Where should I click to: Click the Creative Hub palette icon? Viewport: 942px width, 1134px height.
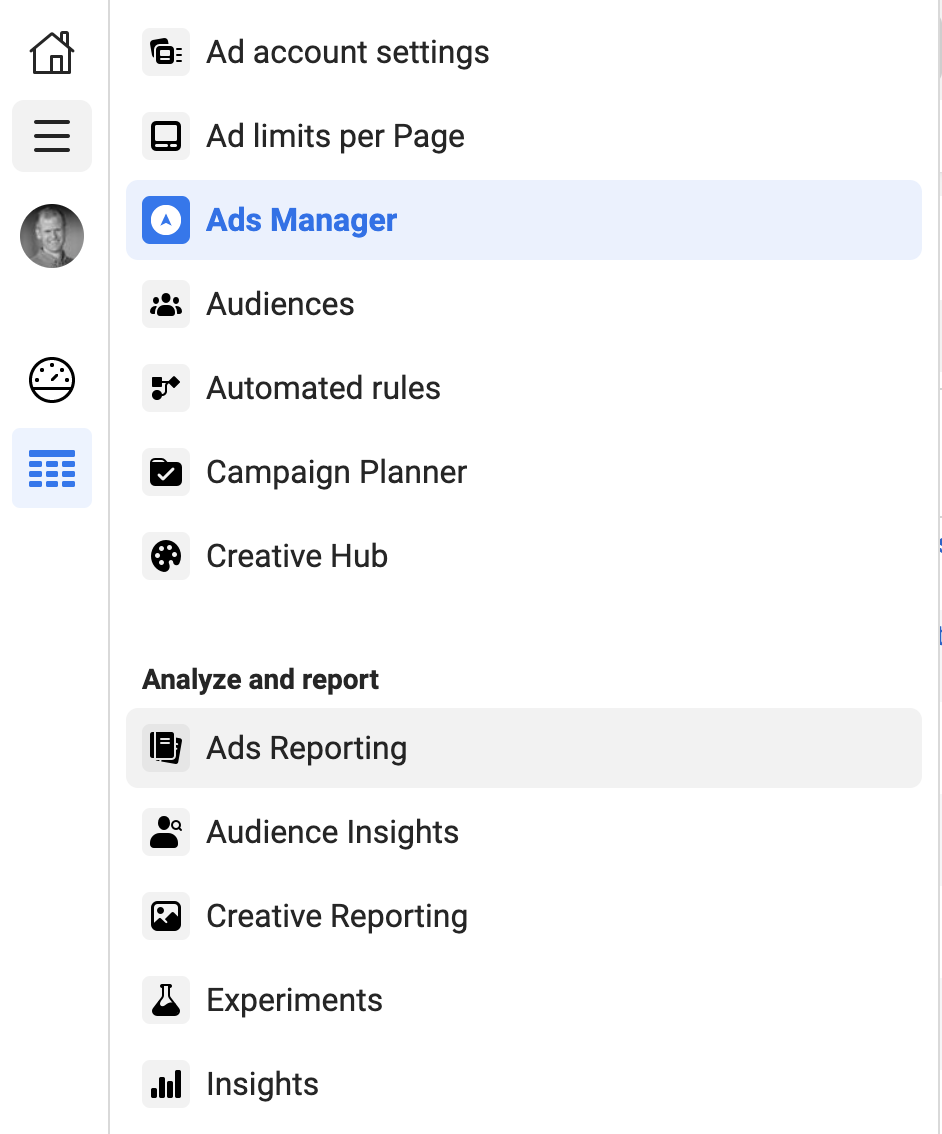click(x=166, y=556)
